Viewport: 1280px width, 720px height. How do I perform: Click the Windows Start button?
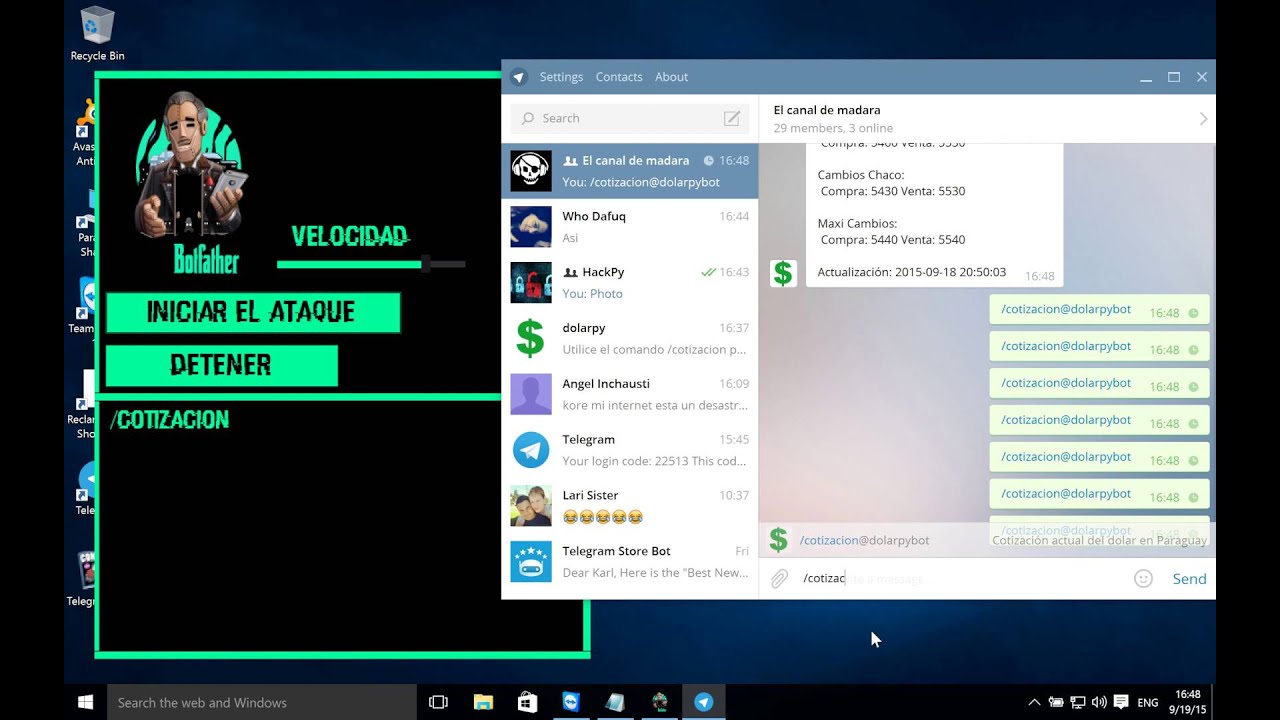(x=86, y=702)
